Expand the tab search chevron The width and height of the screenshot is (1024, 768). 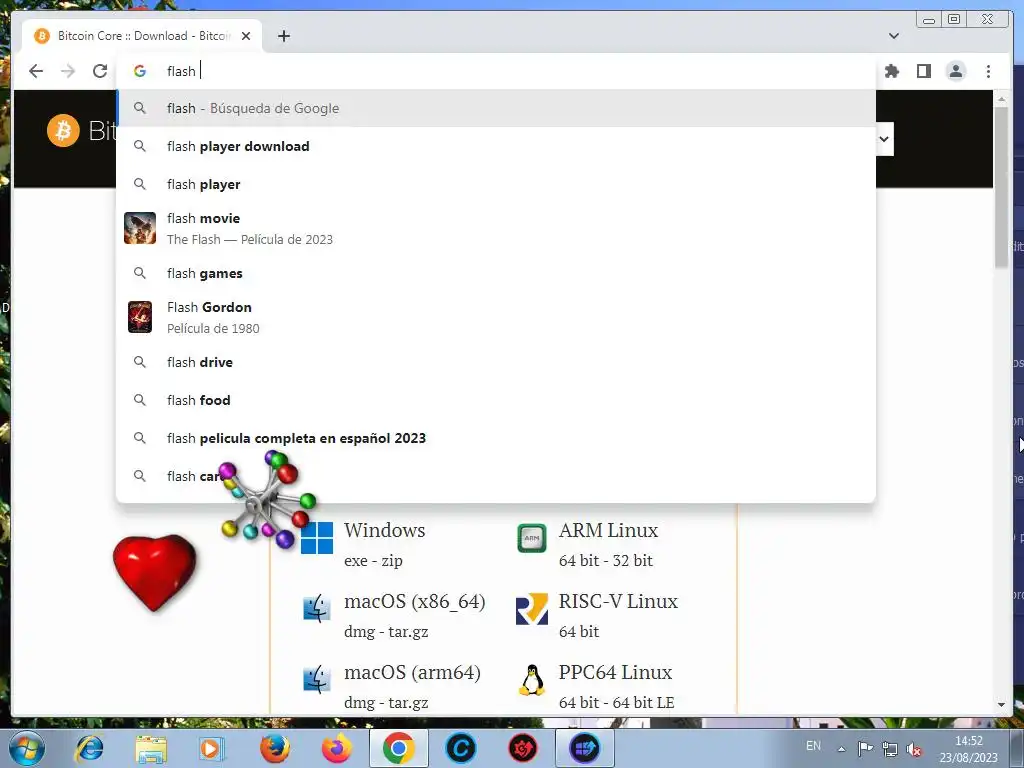click(x=893, y=36)
